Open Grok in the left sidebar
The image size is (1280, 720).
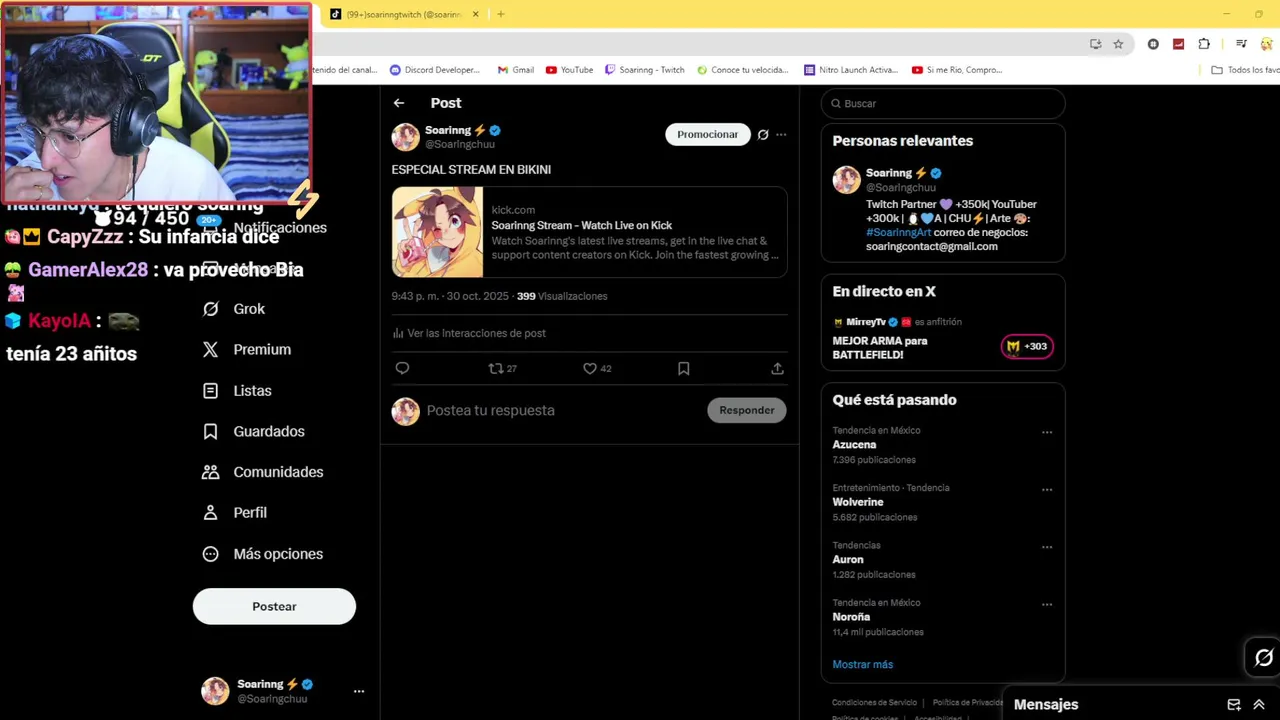coord(234,309)
